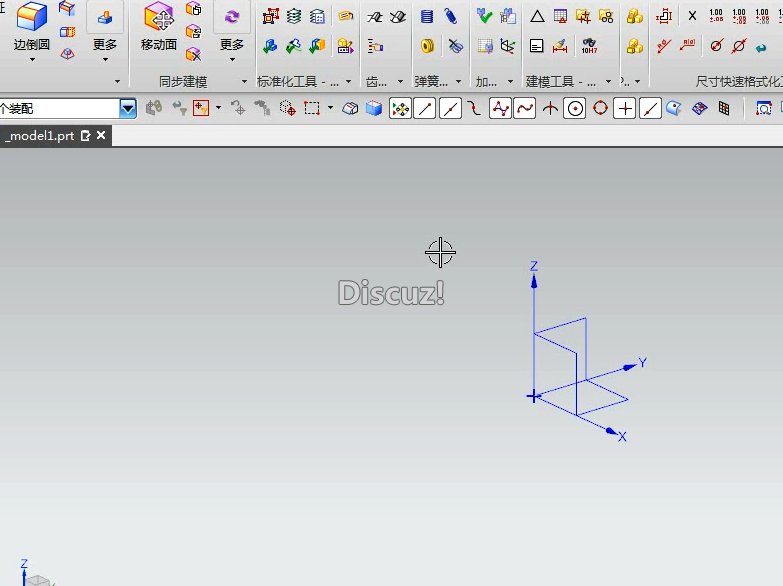Image resolution: width=783 pixels, height=586 pixels.
Task: Click the red selection-box standardization tool icon
Action: 271,16
